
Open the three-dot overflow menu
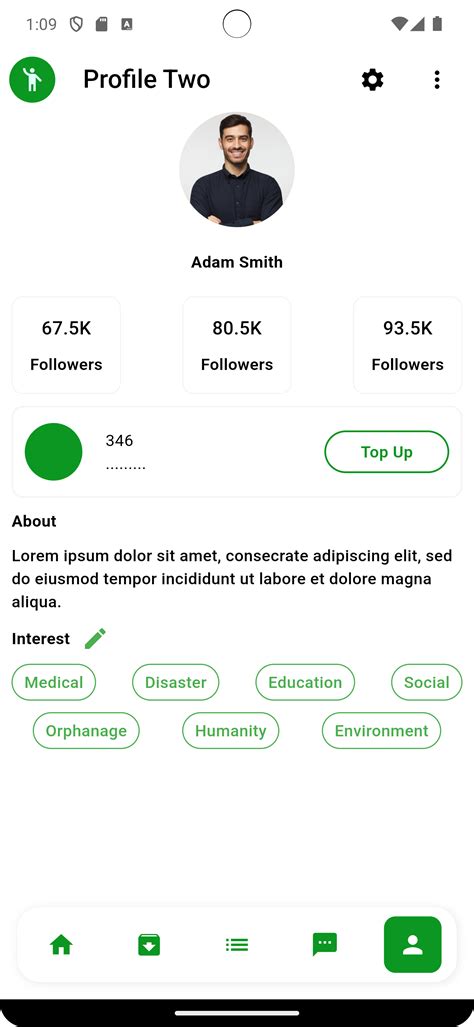click(437, 80)
